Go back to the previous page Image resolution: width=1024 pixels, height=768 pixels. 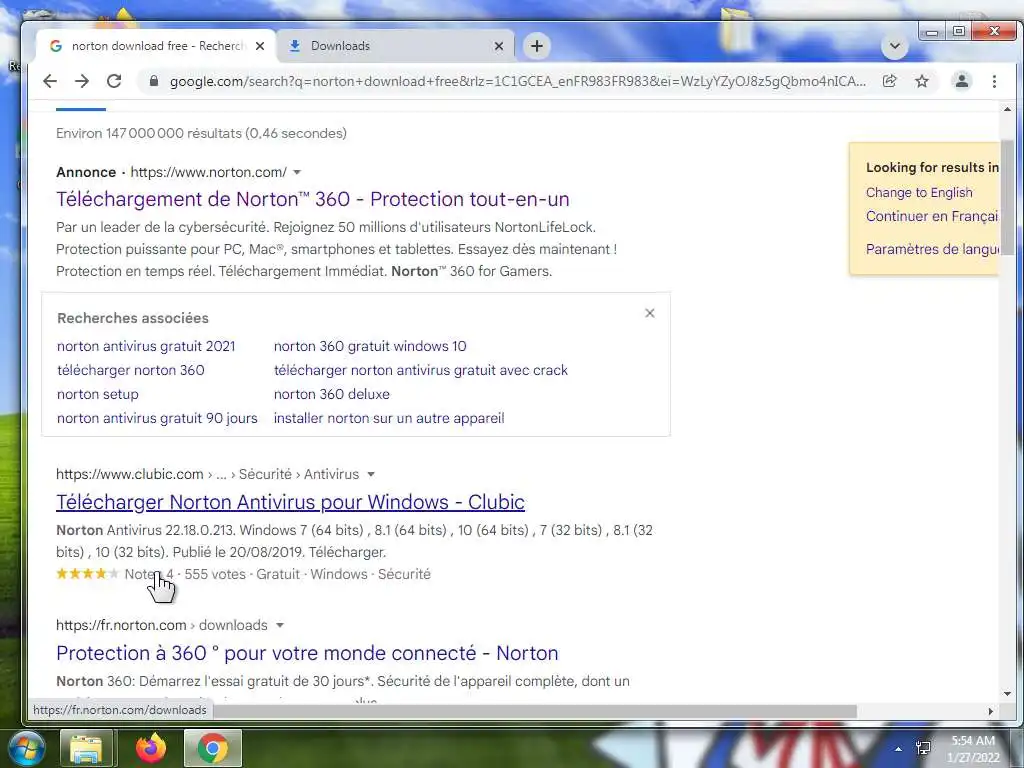[x=50, y=81]
